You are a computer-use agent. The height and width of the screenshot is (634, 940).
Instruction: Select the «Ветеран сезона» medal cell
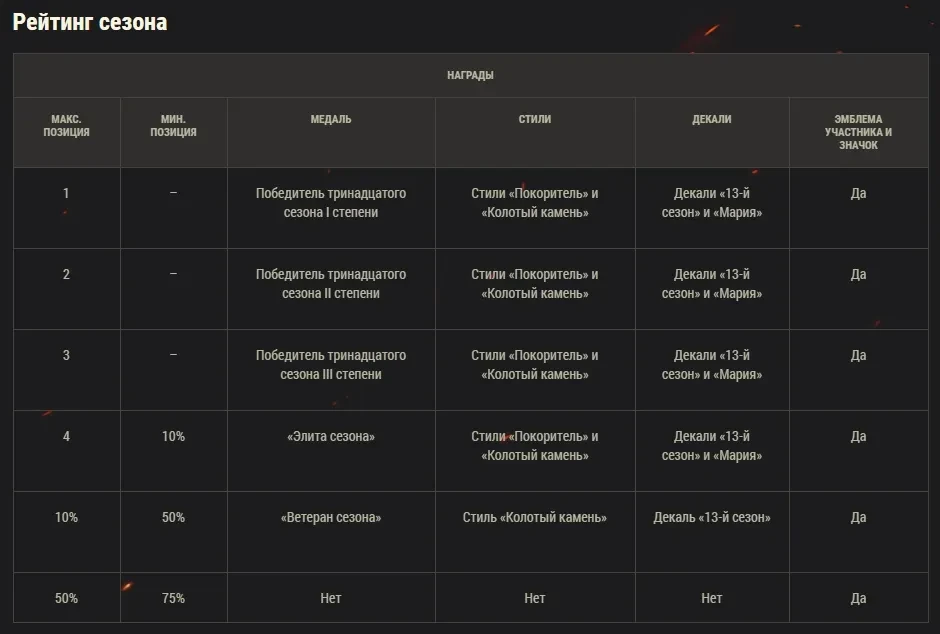coord(331,518)
